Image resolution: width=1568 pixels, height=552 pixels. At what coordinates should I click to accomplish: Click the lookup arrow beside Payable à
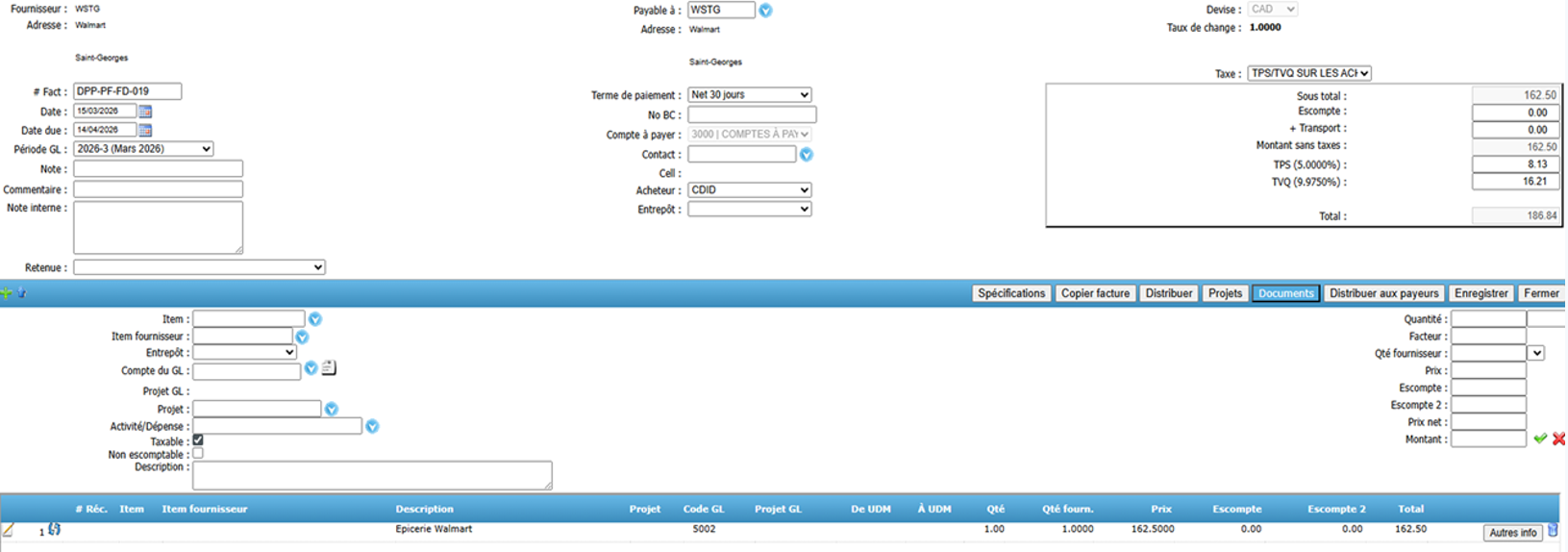(x=765, y=11)
